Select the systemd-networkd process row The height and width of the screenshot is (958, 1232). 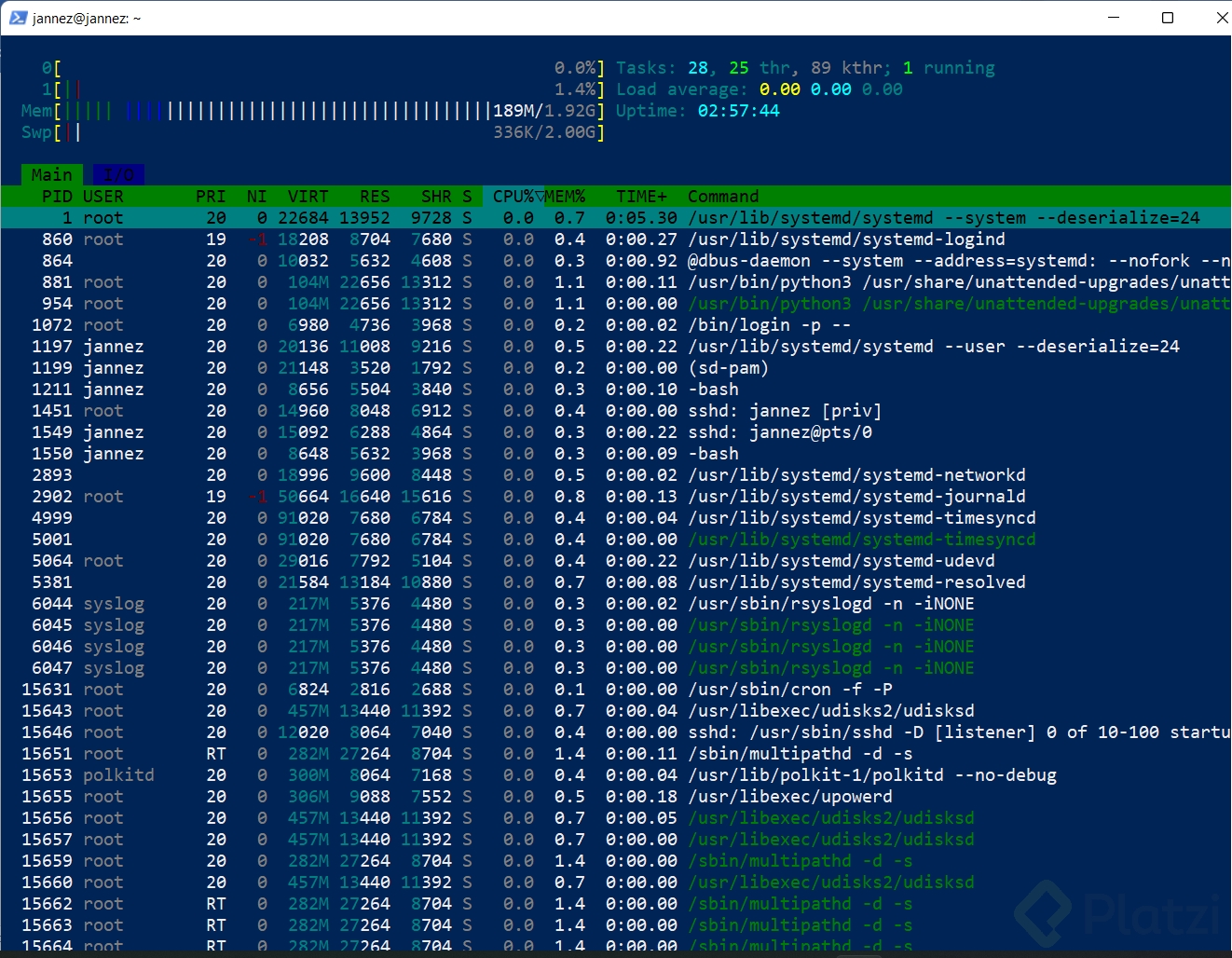(x=616, y=475)
